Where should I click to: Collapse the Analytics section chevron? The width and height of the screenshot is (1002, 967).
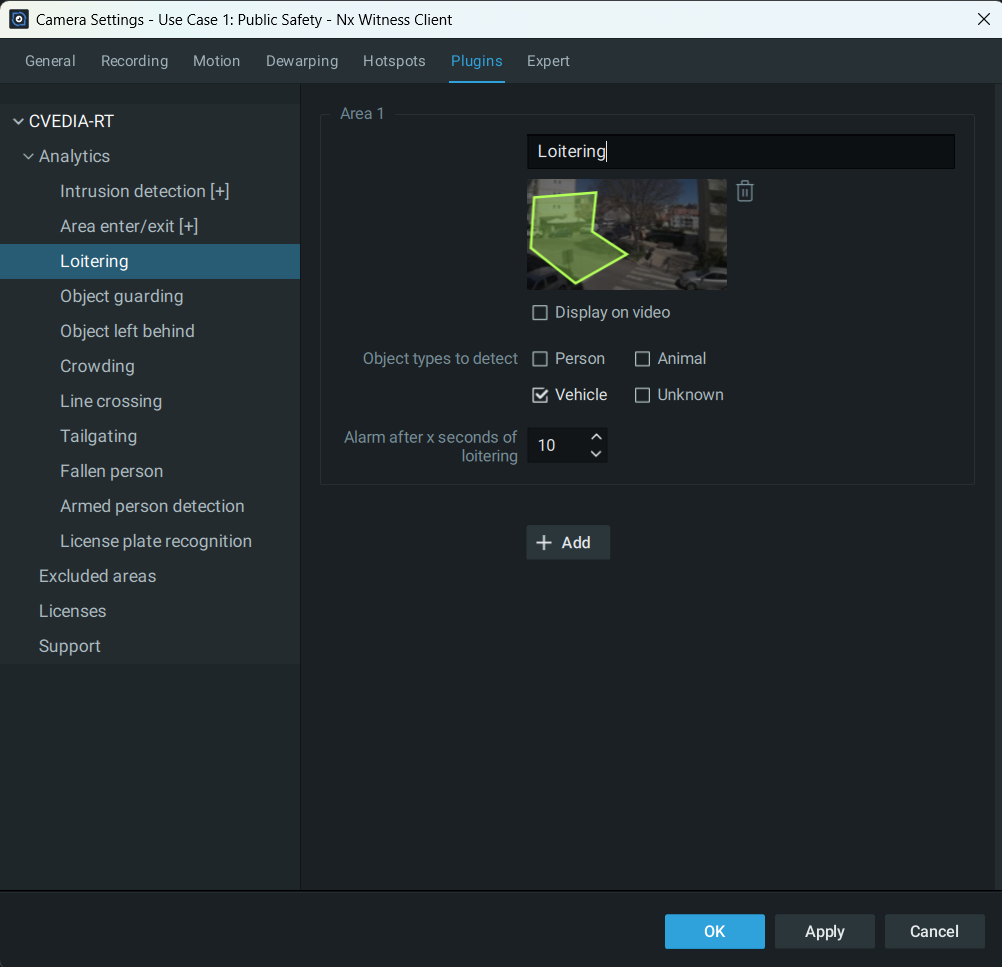[28, 157]
